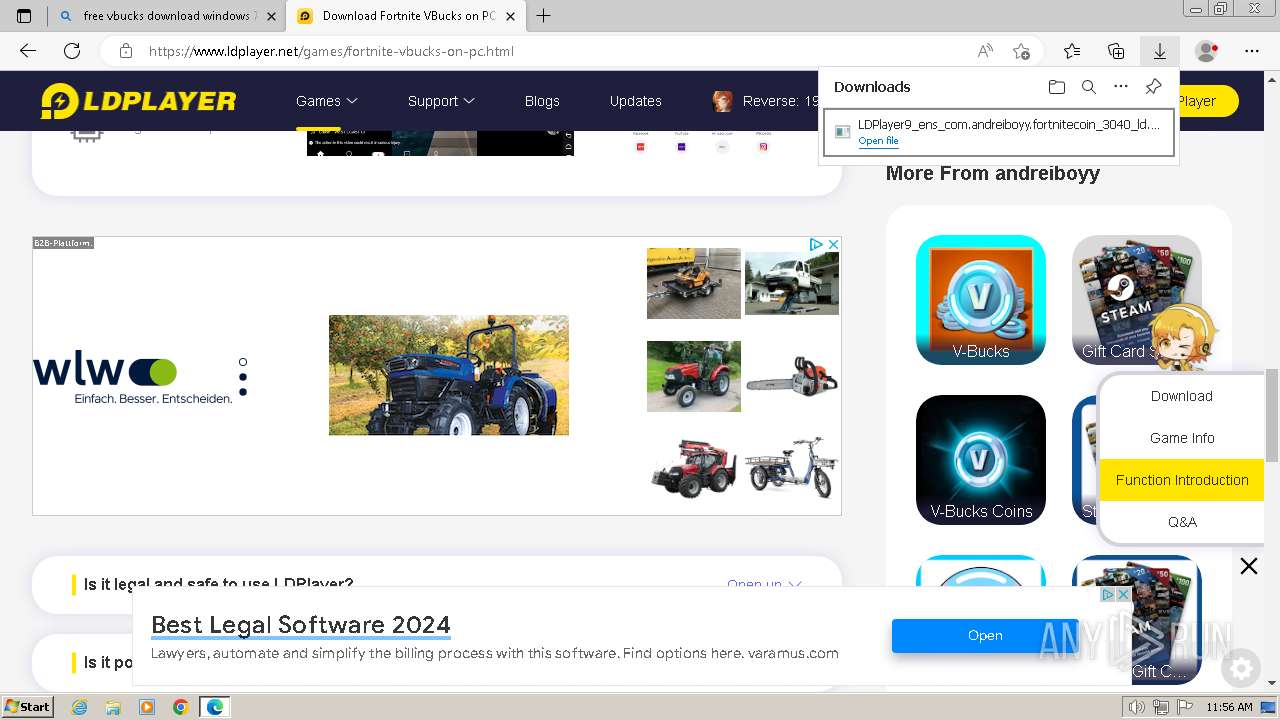Screen dimensions: 1280x720
Task: Open Windows Media Player from taskbar
Action: point(147,707)
